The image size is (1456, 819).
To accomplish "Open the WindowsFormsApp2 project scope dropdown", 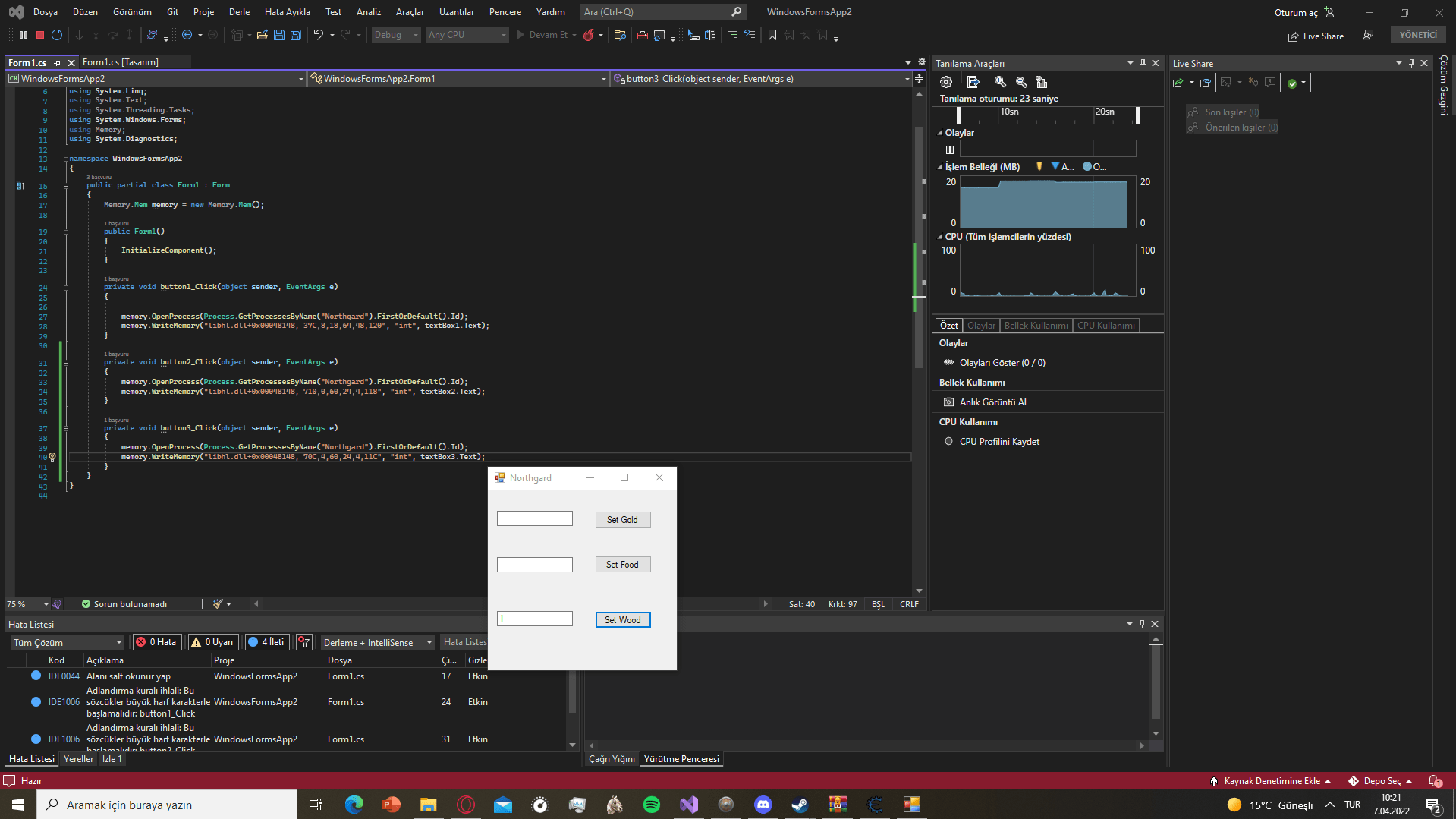I will pos(156,79).
